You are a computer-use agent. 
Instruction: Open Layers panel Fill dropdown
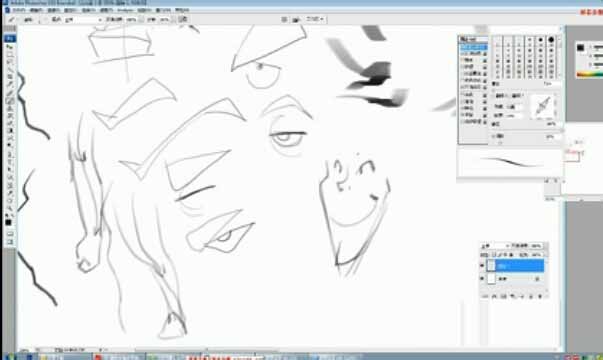point(537,255)
